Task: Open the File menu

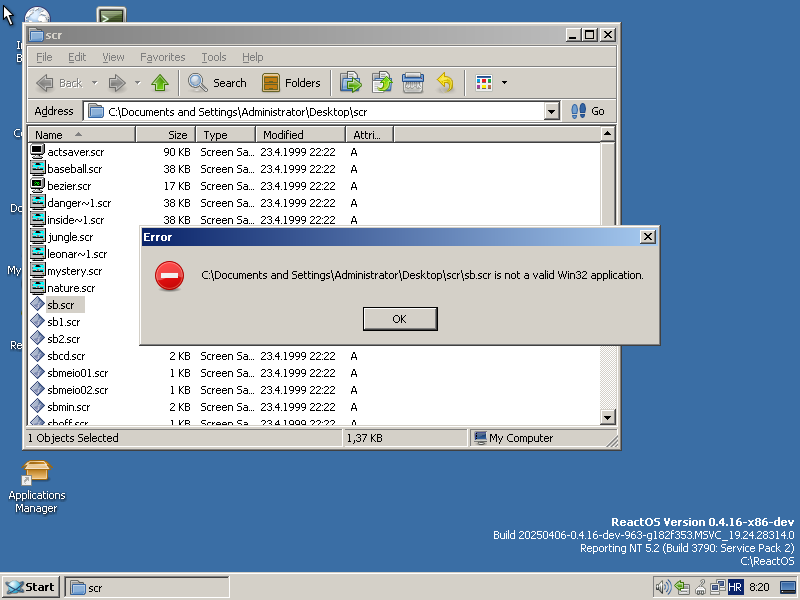Action: 44,57
